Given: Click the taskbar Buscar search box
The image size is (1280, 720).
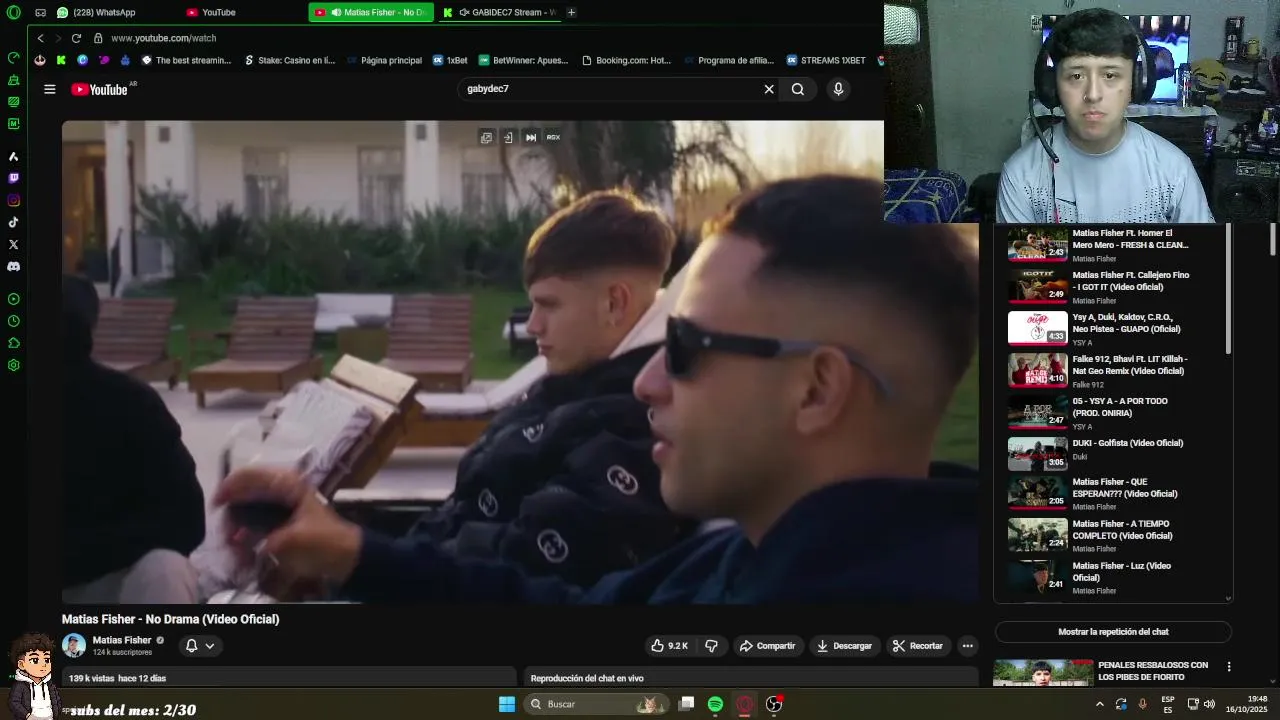Looking at the screenshot, I should (597, 704).
